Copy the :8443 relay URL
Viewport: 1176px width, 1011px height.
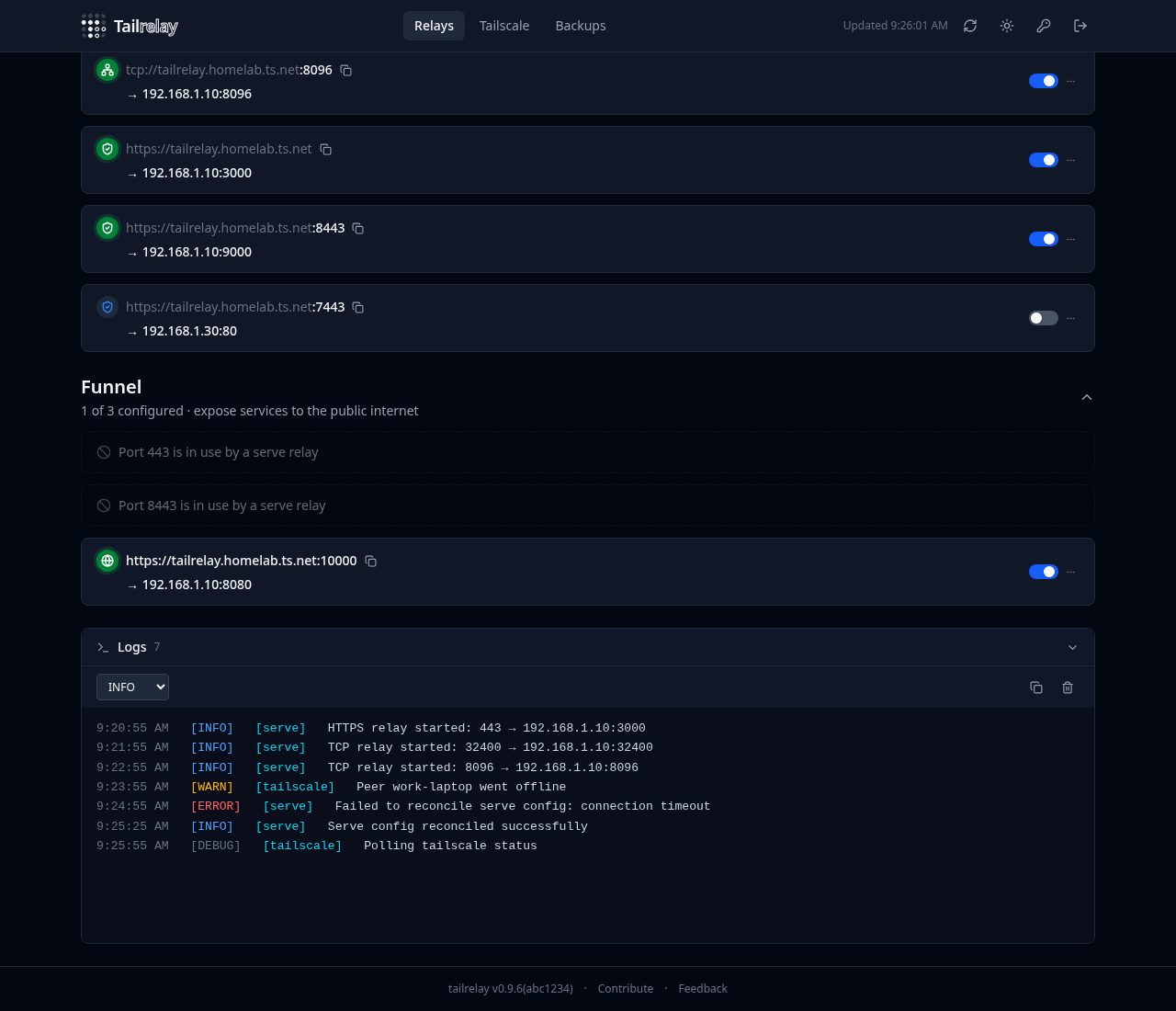(358, 228)
